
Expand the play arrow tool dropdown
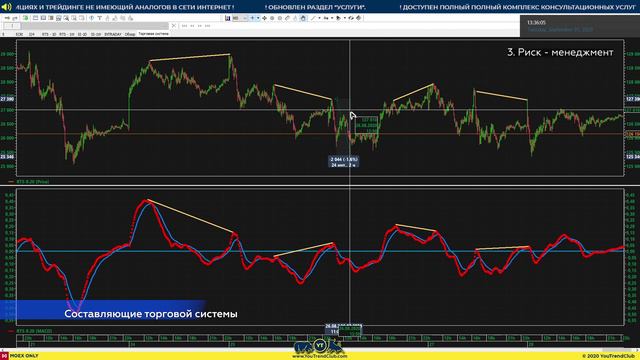(x=345, y=18)
